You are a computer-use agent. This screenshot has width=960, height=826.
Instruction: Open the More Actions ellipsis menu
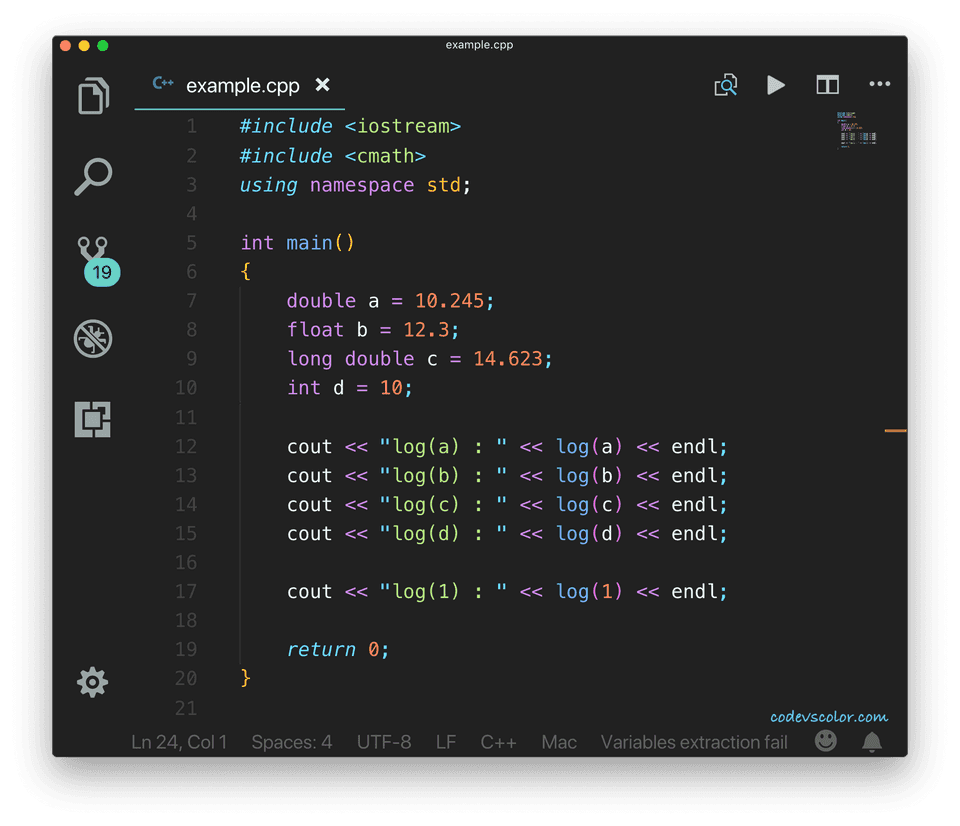(x=880, y=85)
